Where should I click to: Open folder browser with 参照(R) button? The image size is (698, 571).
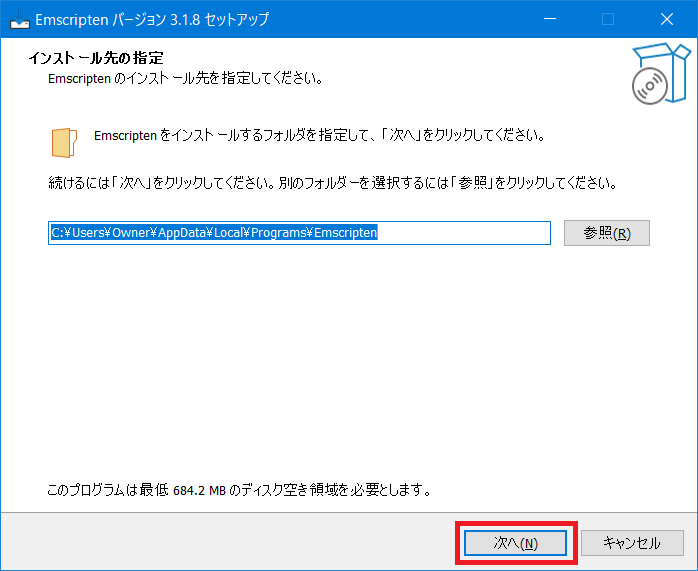(x=607, y=233)
